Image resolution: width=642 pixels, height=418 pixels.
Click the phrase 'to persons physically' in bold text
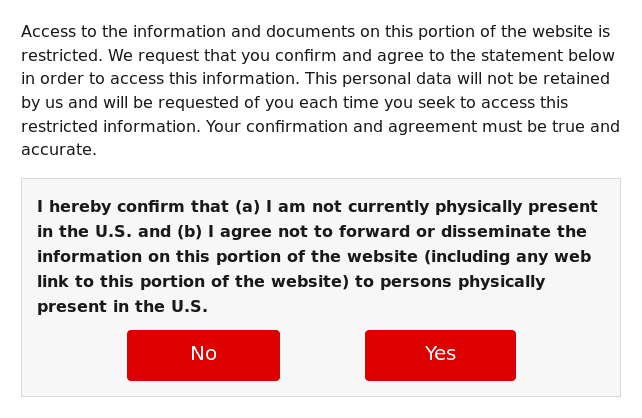point(450,282)
